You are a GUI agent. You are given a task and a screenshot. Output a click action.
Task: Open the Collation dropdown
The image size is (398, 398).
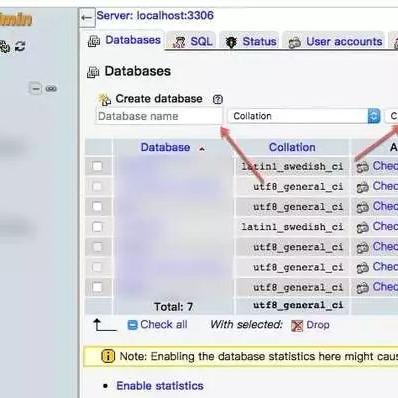(305, 116)
